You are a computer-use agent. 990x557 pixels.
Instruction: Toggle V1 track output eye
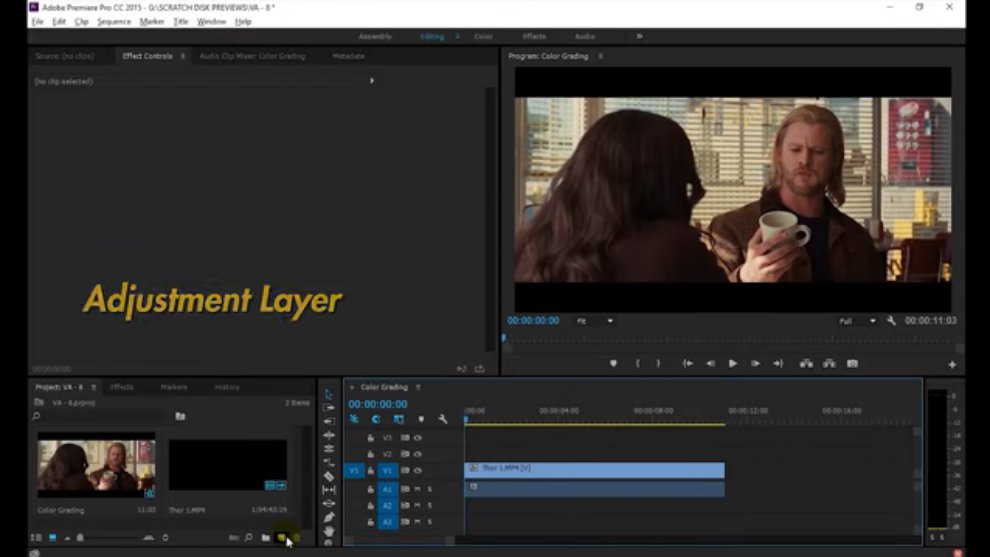pos(417,470)
